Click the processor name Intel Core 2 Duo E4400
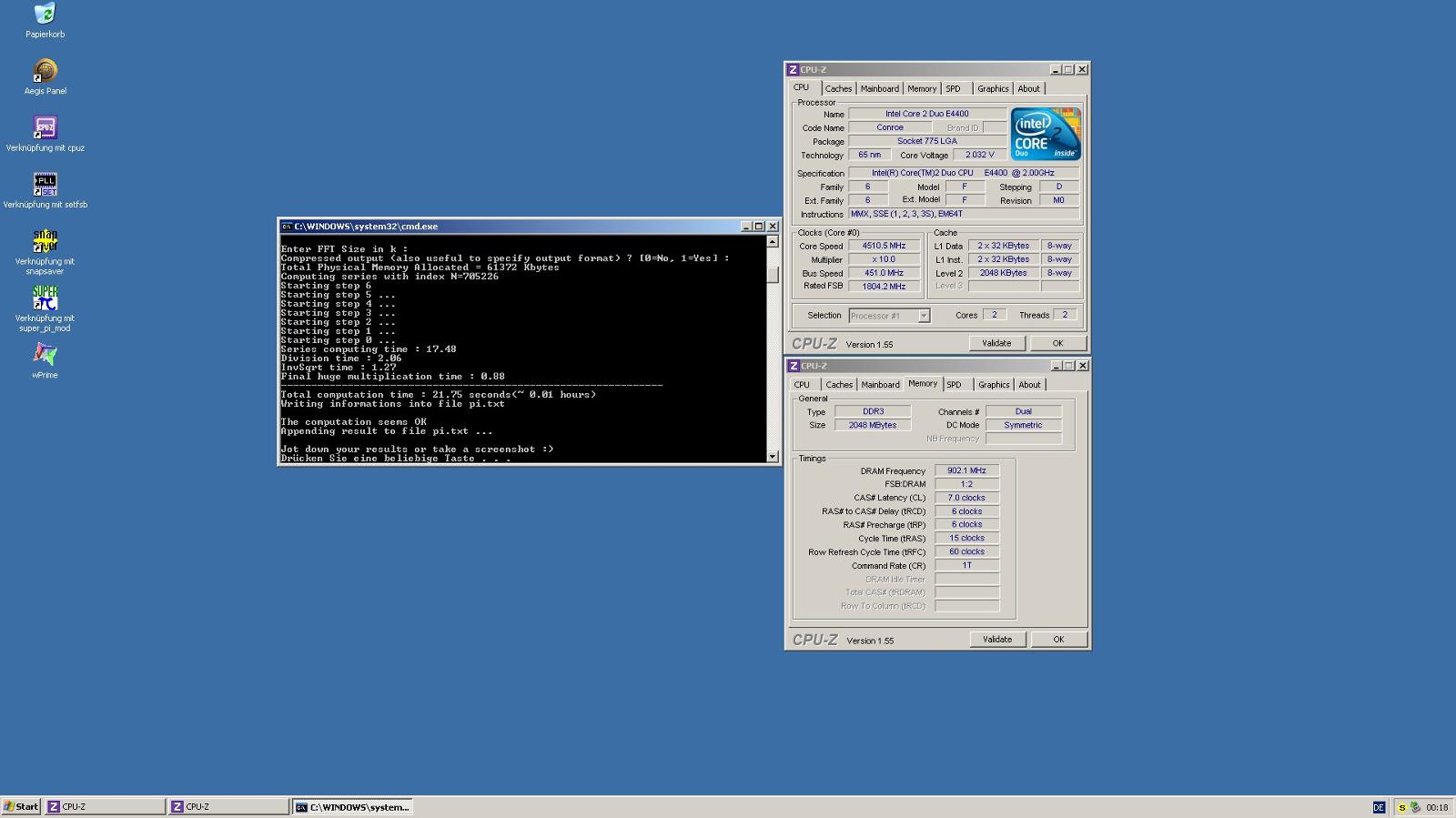Viewport: 1456px width, 818px height. click(927, 114)
